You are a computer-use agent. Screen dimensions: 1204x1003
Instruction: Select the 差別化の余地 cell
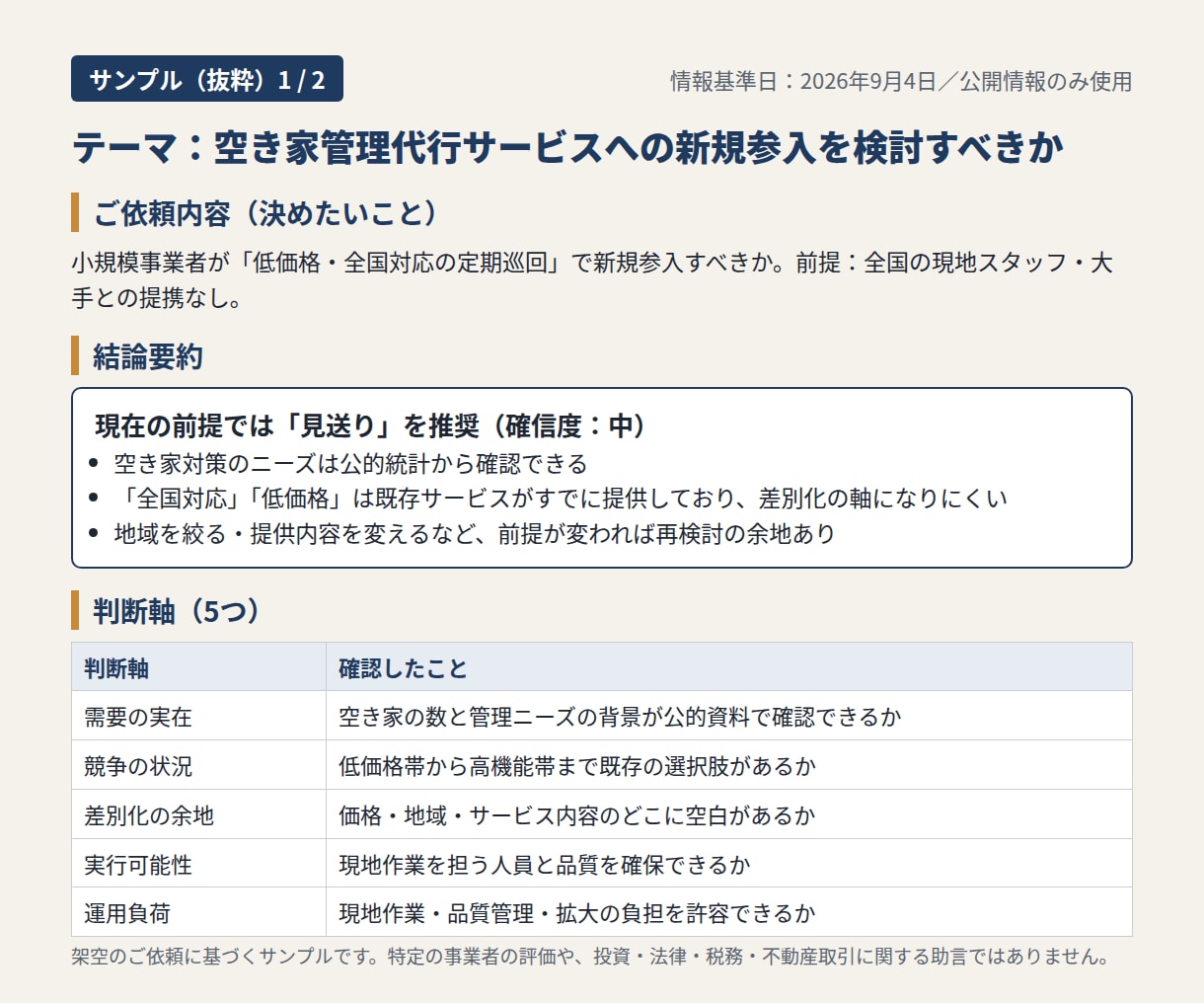click(198, 815)
